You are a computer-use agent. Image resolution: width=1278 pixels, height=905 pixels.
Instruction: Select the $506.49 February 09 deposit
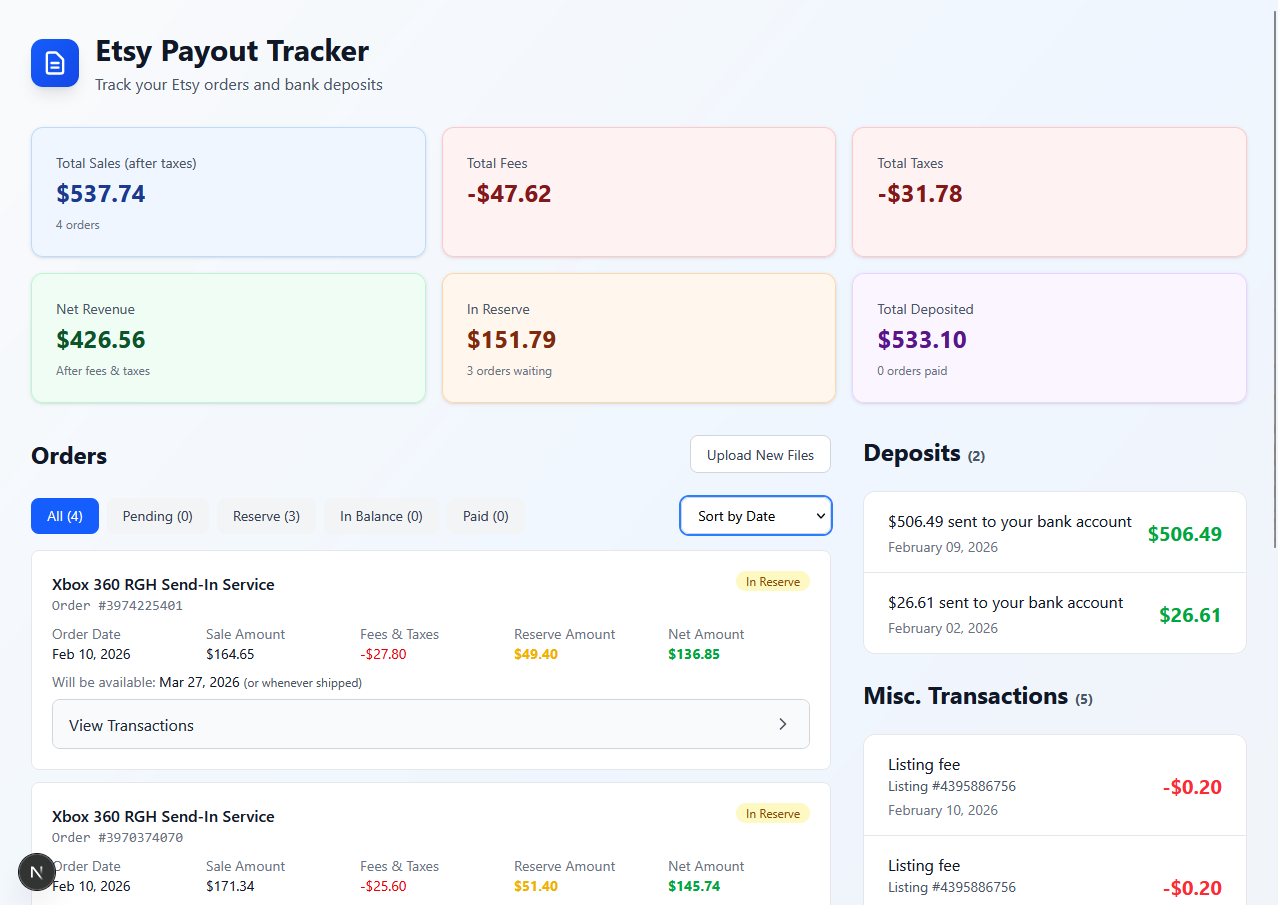[x=1054, y=533]
